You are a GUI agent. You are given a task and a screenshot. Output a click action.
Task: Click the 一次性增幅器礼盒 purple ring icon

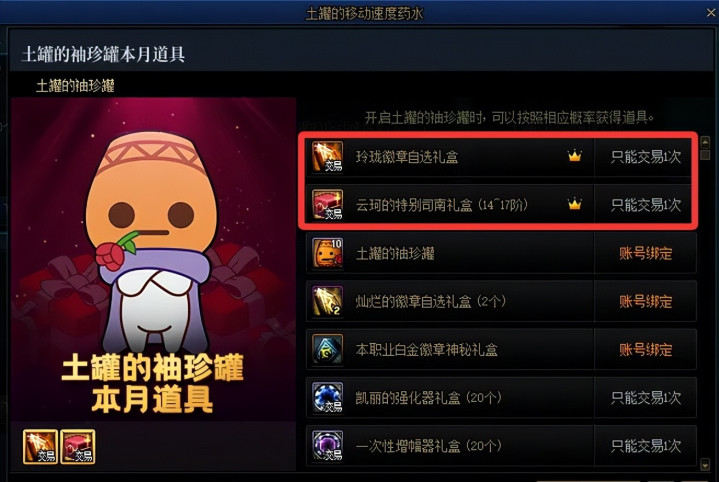point(327,445)
